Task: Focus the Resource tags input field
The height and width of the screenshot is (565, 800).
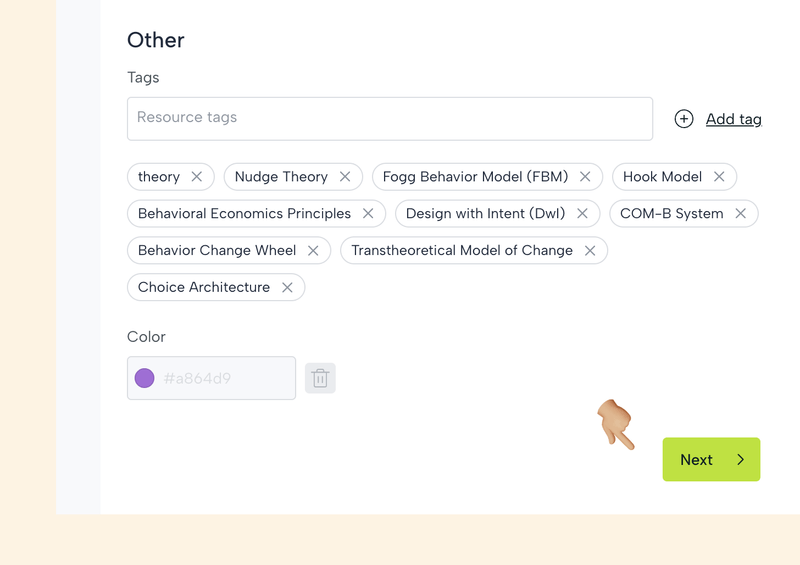Action: click(x=389, y=118)
